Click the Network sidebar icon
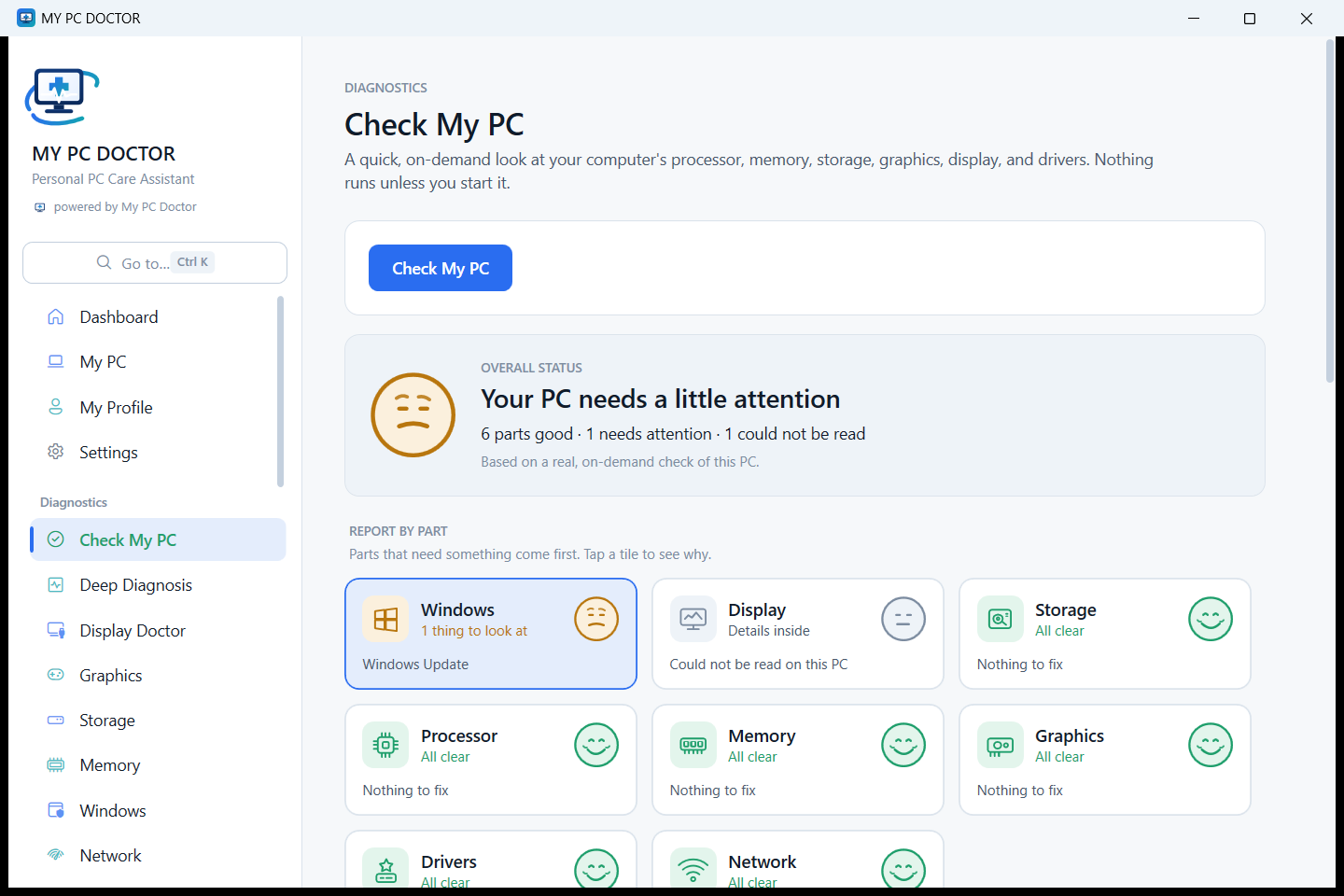Image resolution: width=1344 pixels, height=896 pixels. pyautogui.click(x=56, y=855)
